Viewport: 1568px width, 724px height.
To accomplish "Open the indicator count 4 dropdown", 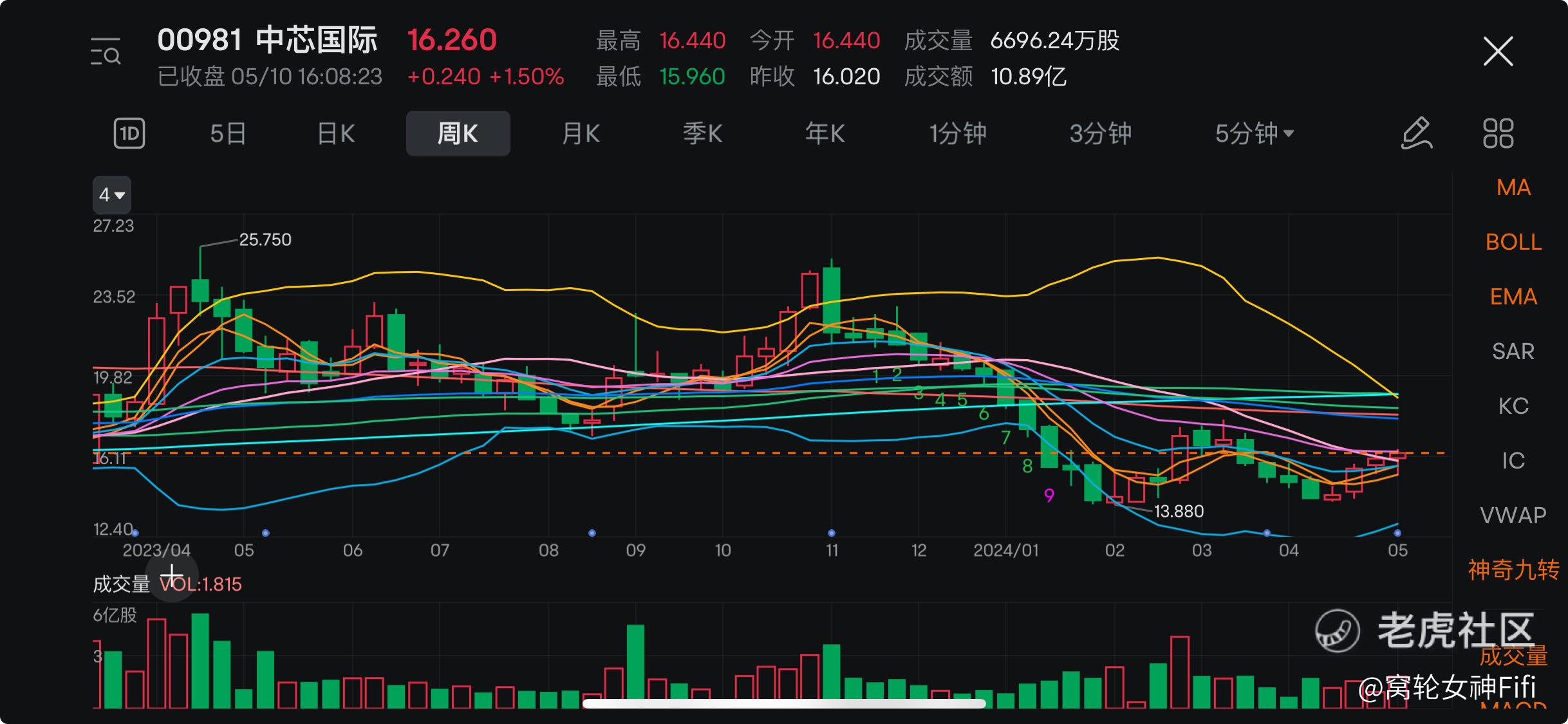I will pos(112,194).
